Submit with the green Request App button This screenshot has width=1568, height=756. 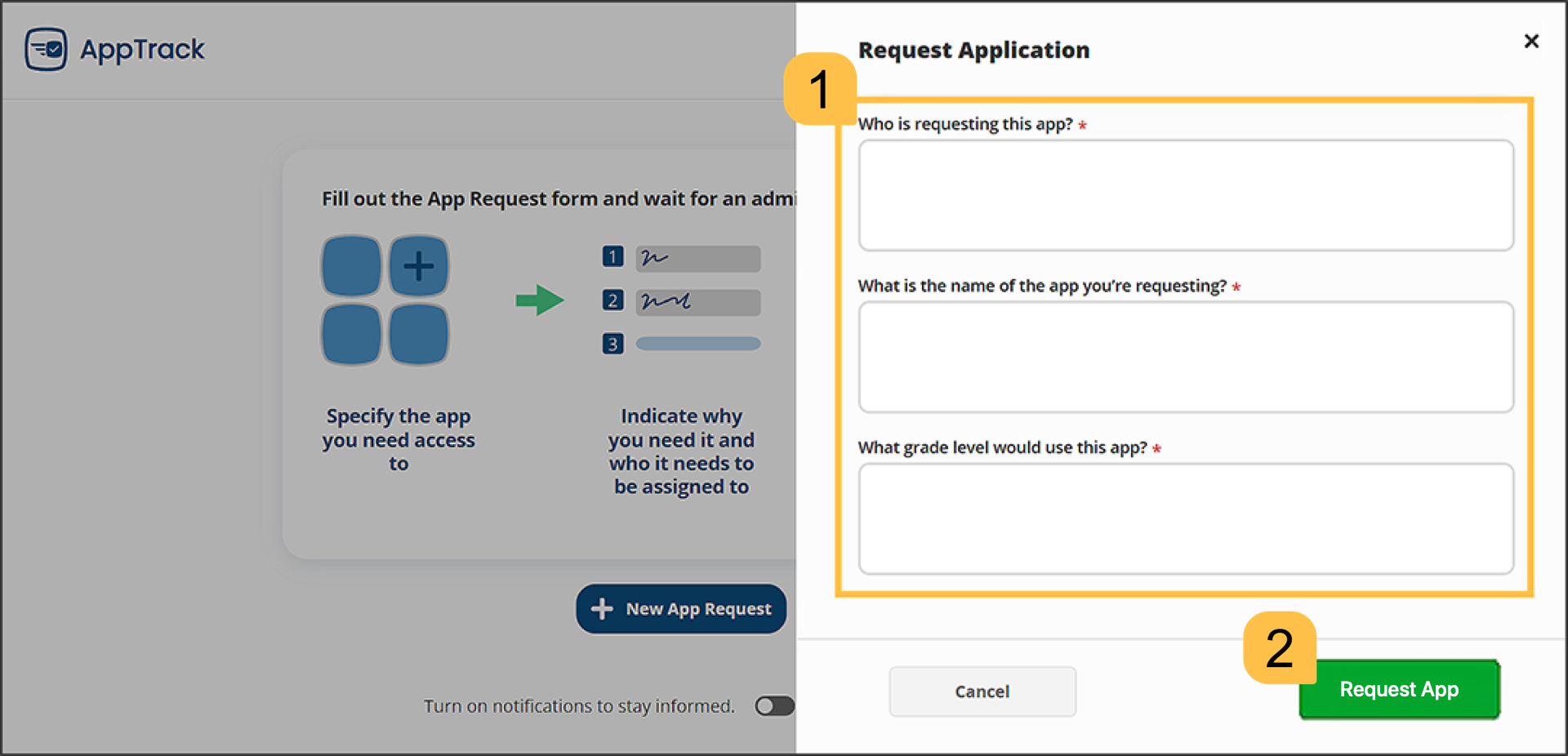pos(1399,690)
